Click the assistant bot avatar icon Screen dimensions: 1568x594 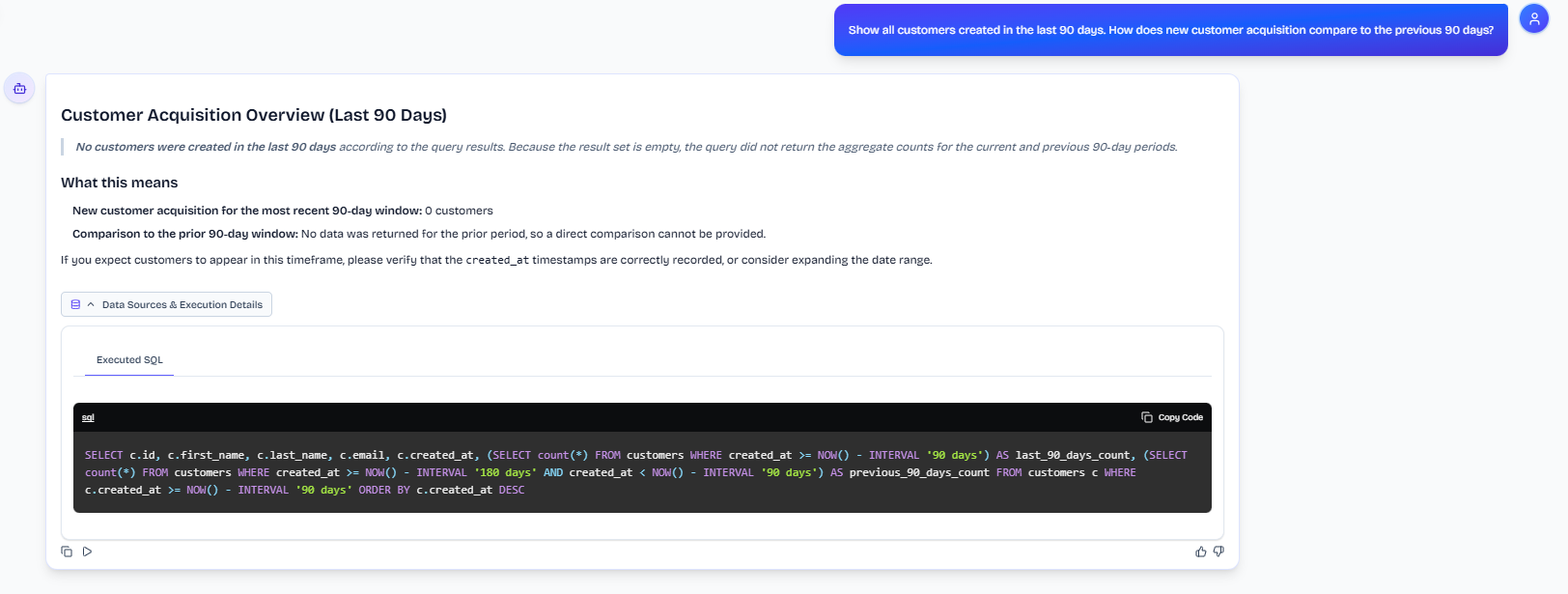pyautogui.click(x=19, y=88)
